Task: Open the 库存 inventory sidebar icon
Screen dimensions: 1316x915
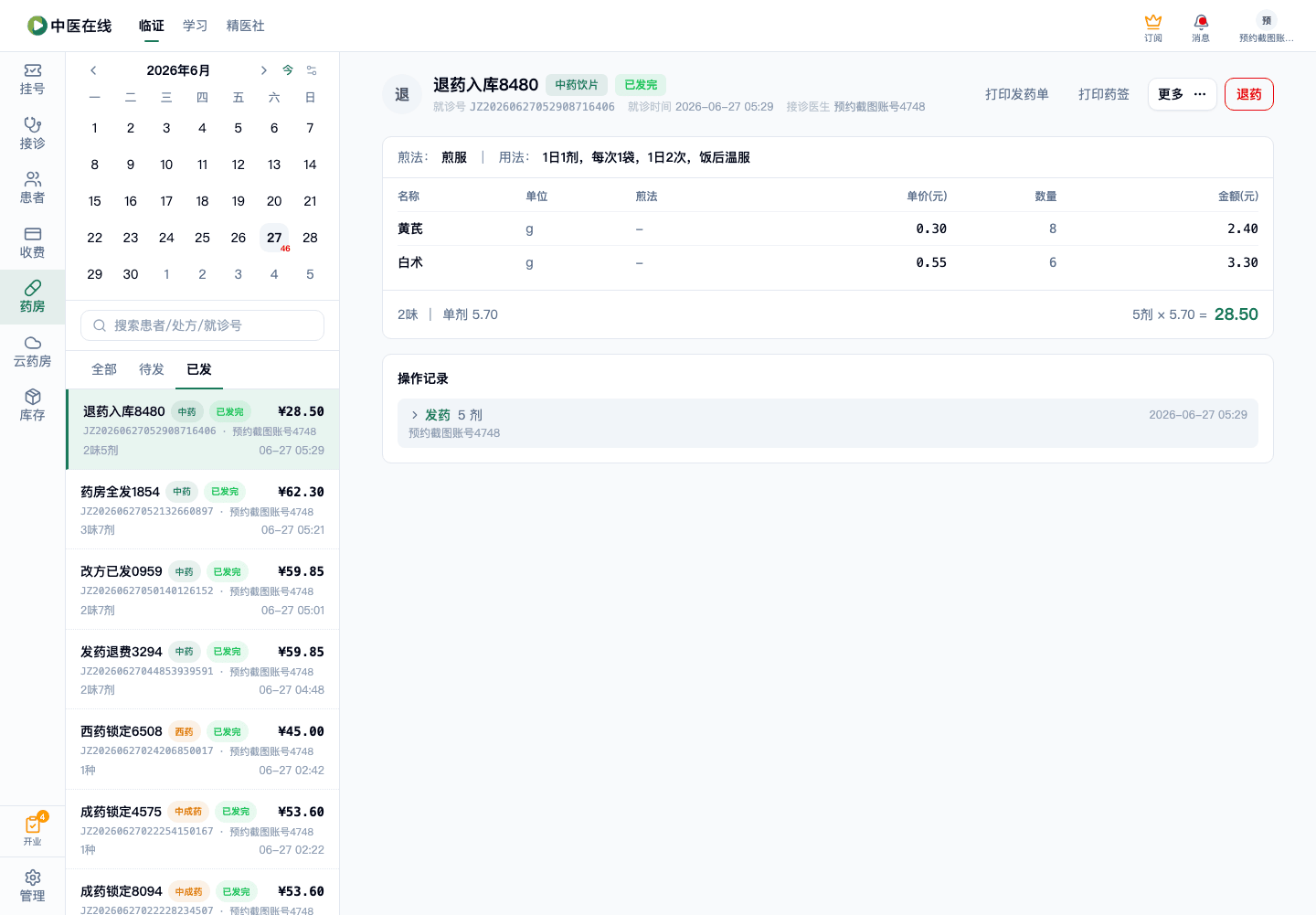Action: [x=32, y=405]
